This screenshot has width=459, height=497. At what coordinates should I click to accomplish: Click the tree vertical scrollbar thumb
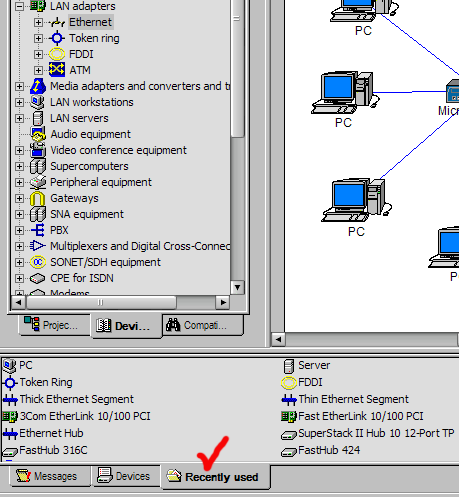[x=237, y=68]
